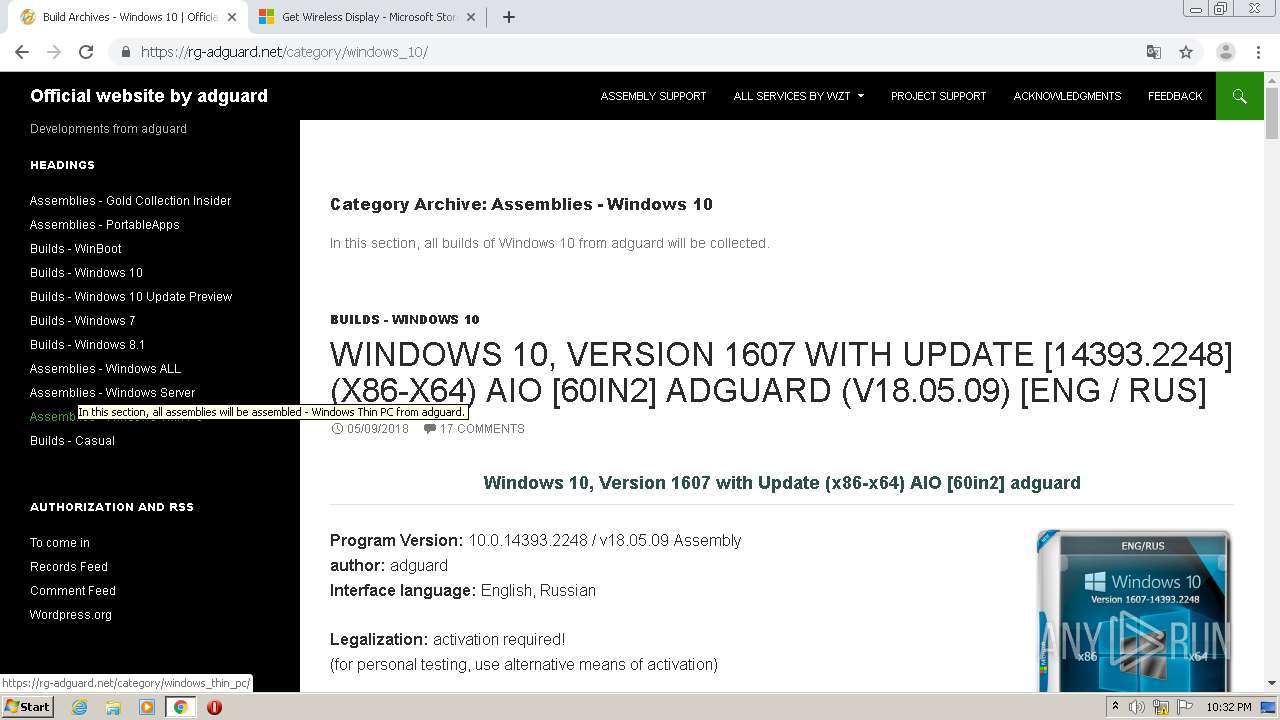Open the Chrome profile avatar

pos(1225,52)
